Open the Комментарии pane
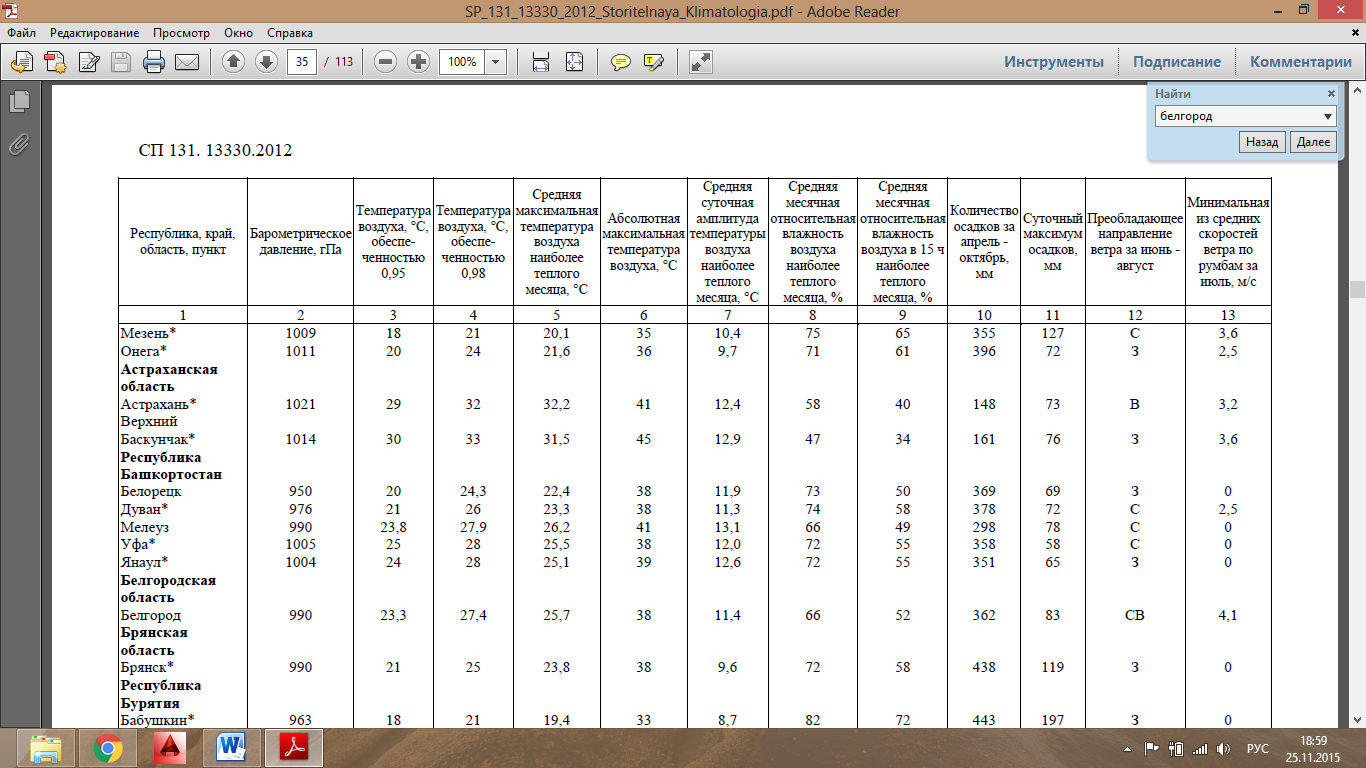Screen dimensions: 1366x768 (1300, 62)
